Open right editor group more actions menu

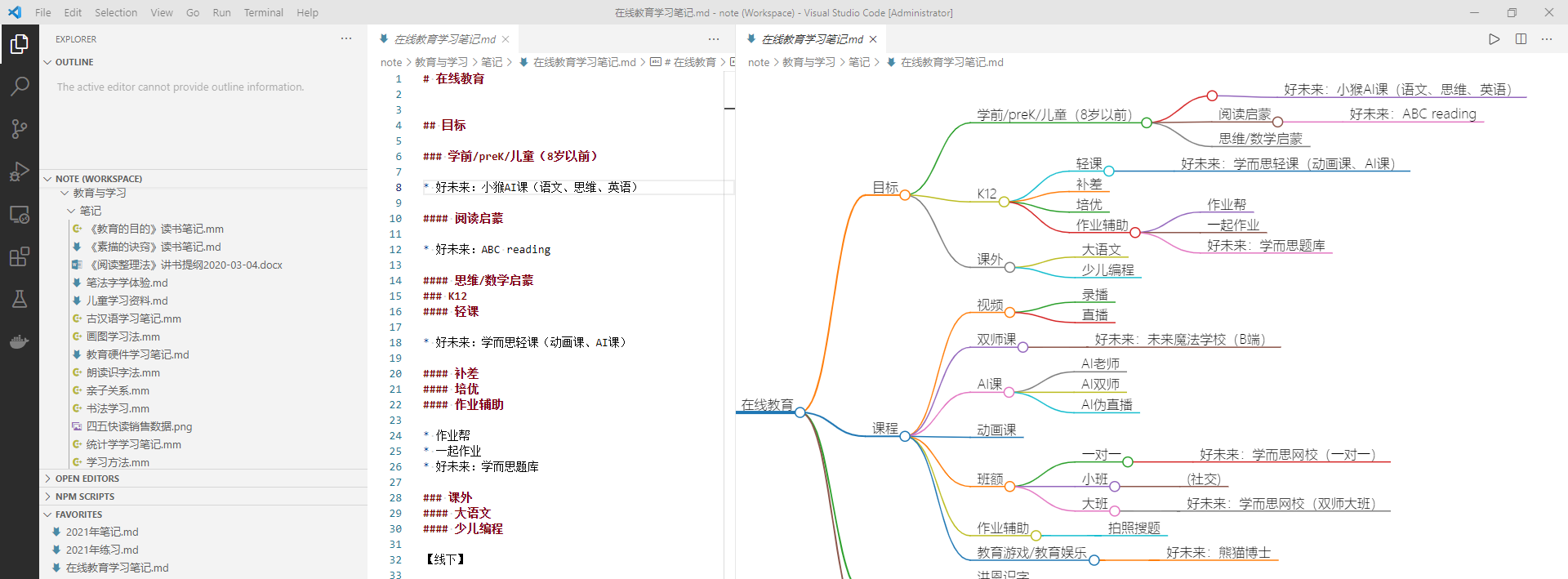coord(1547,38)
